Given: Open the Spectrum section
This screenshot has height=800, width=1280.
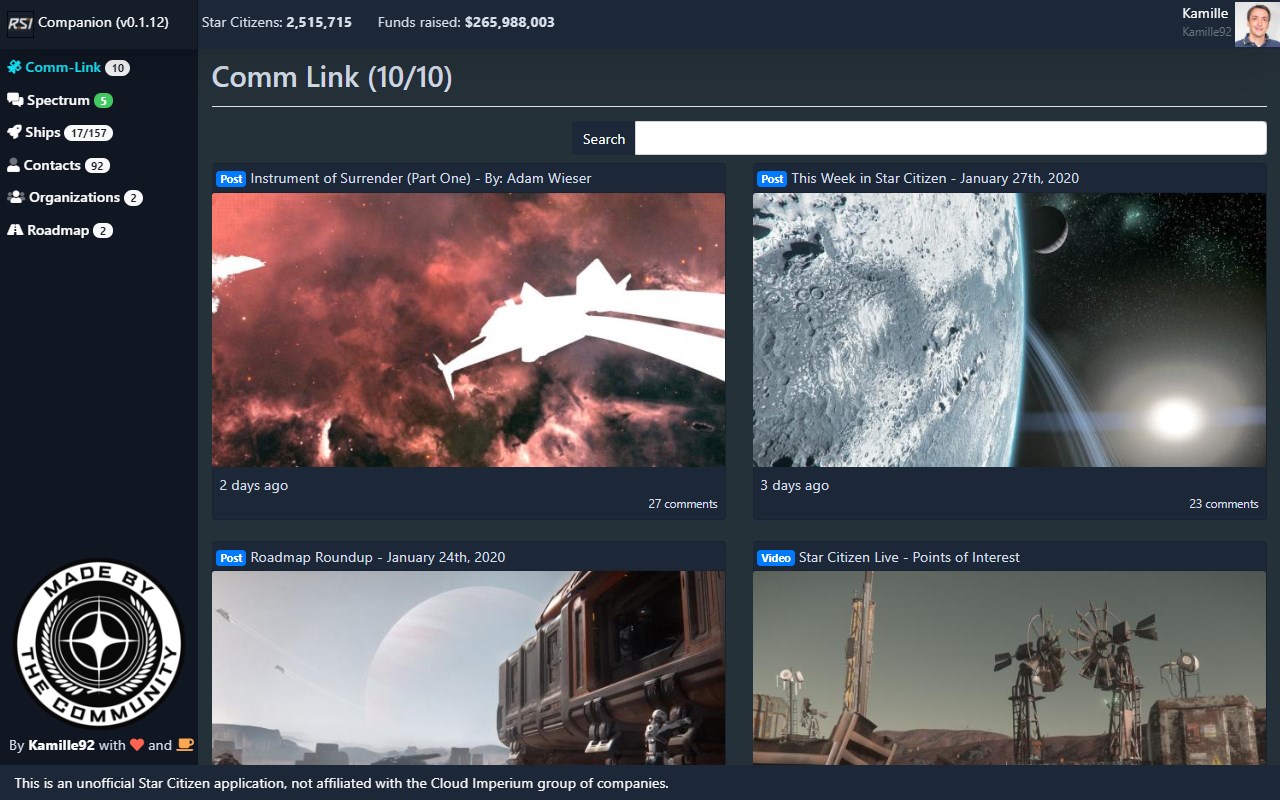Looking at the screenshot, I should pyautogui.click(x=58, y=100).
